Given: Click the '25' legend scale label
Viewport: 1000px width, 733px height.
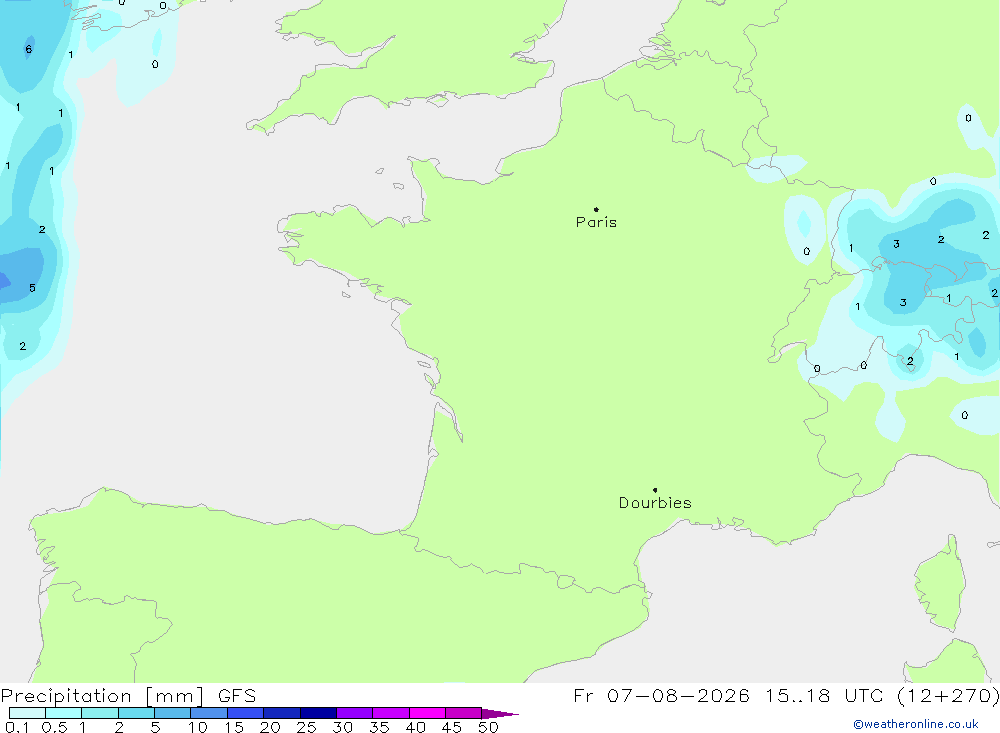Looking at the screenshot, I should pos(307,727).
